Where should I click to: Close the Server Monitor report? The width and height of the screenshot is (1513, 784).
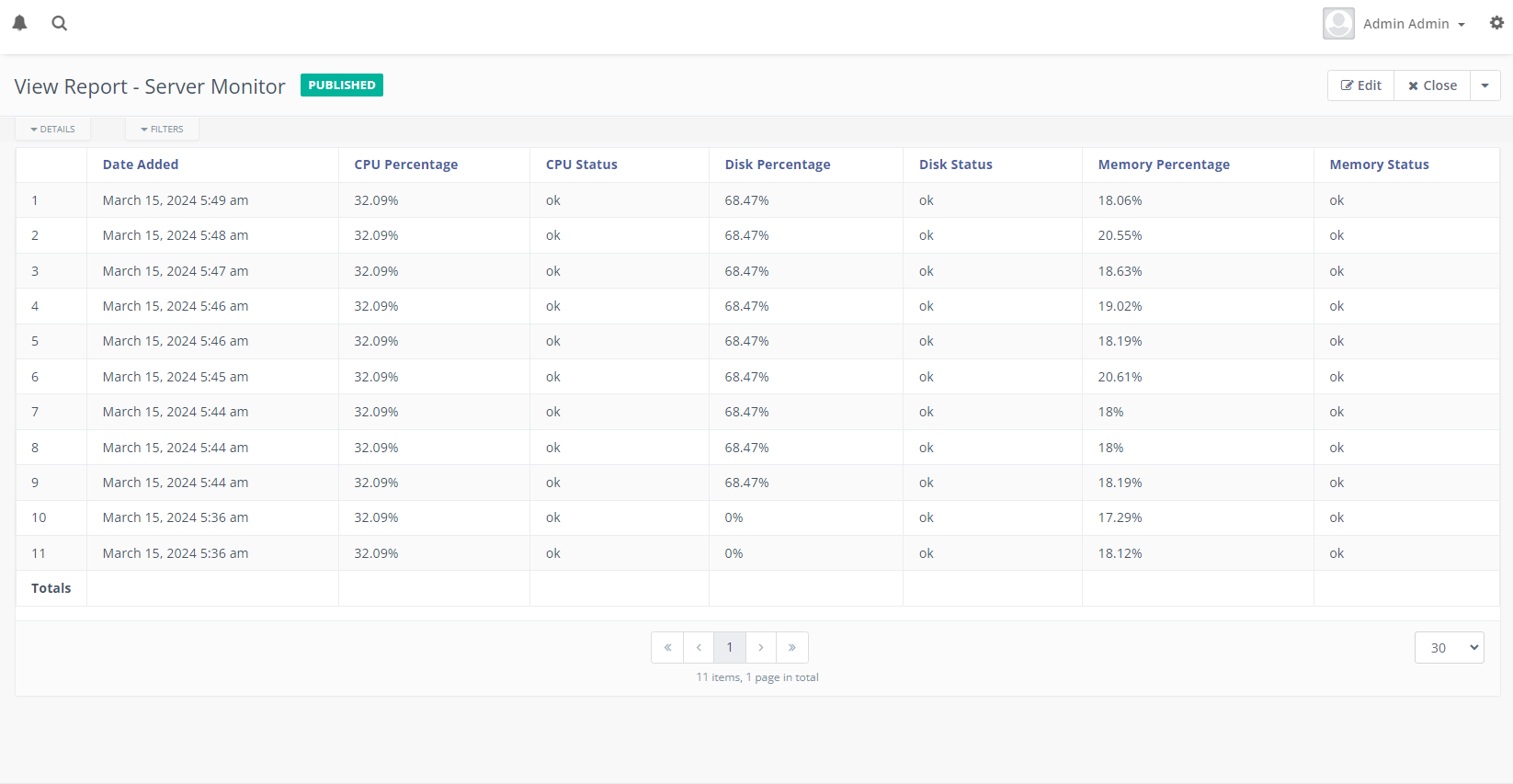[1432, 85]
